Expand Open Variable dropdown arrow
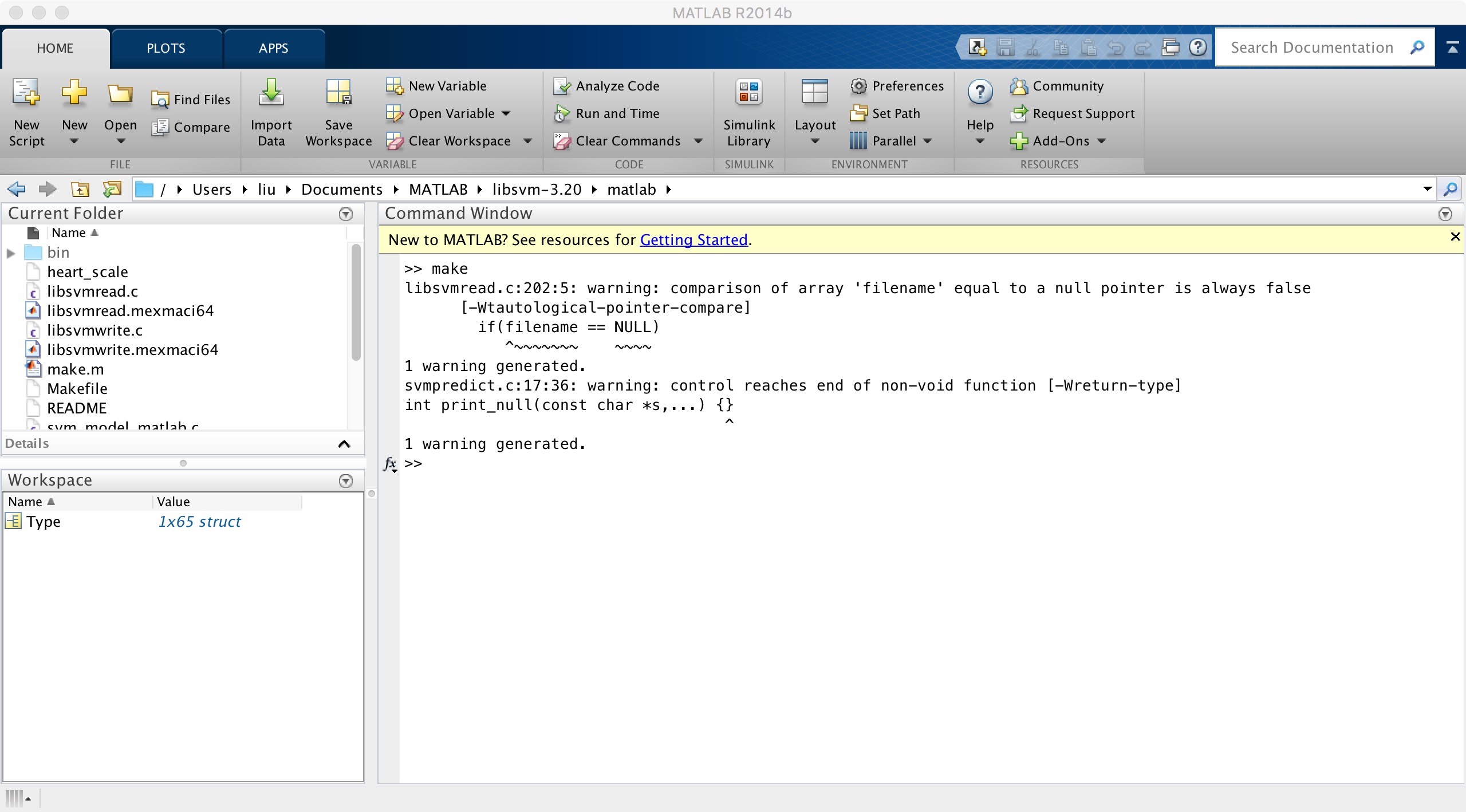1466x812 pixels. [506, 113]
